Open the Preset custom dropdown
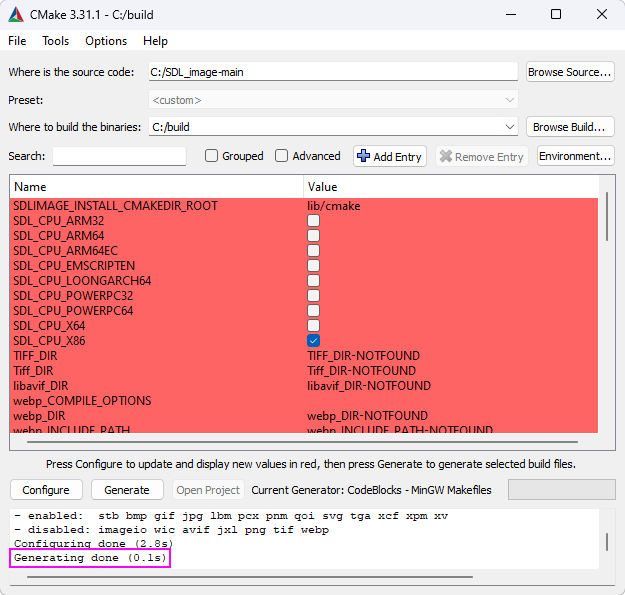 point(334,100)
